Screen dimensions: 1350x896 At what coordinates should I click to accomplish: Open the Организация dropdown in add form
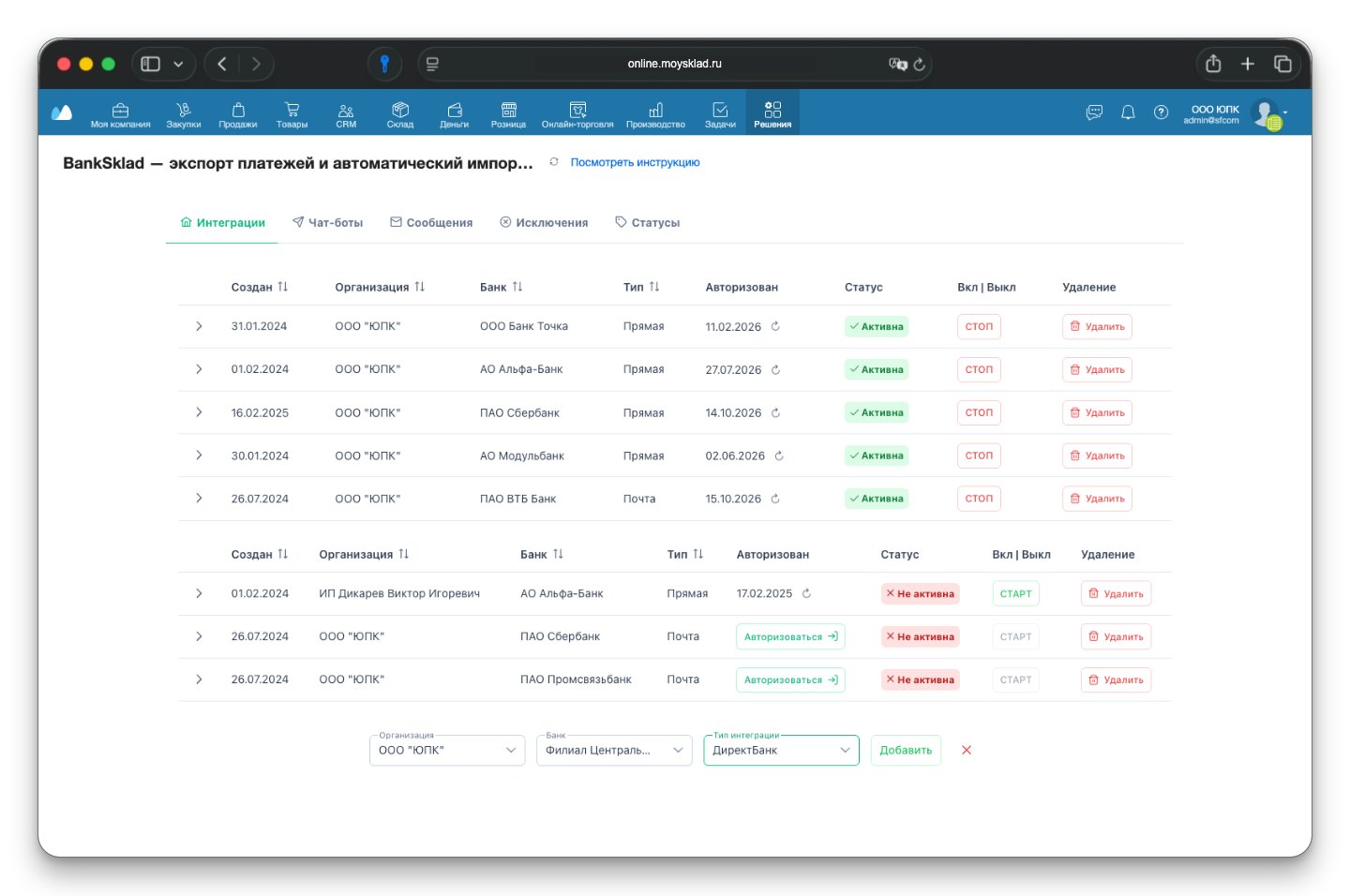(447, 750)
